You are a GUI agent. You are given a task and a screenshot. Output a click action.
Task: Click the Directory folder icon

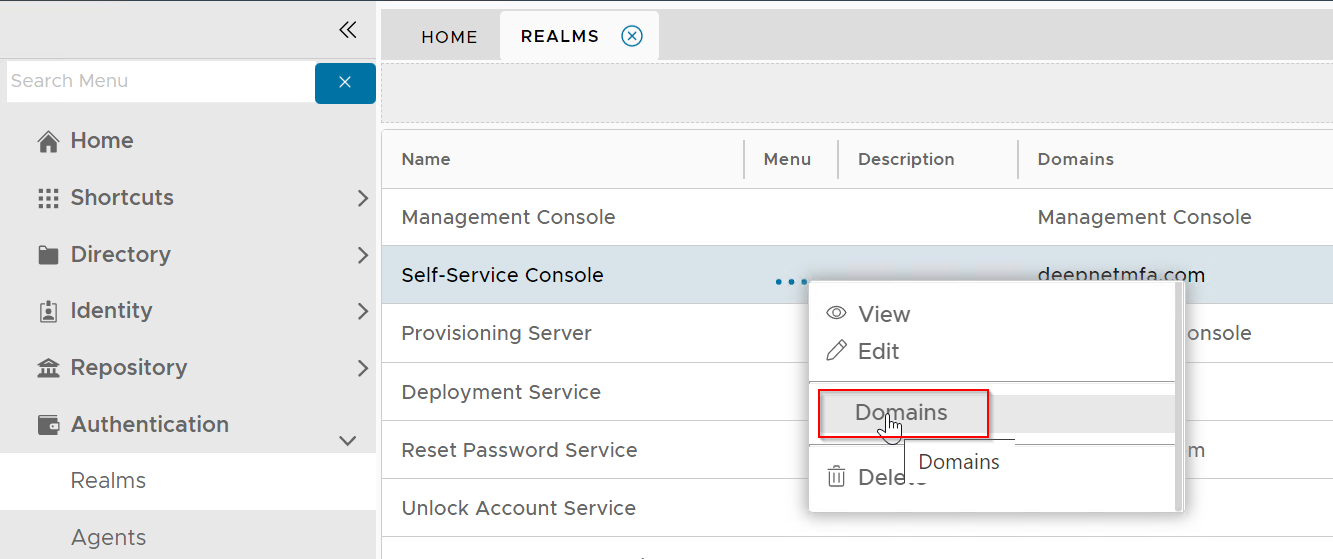[x=48, y=255]
